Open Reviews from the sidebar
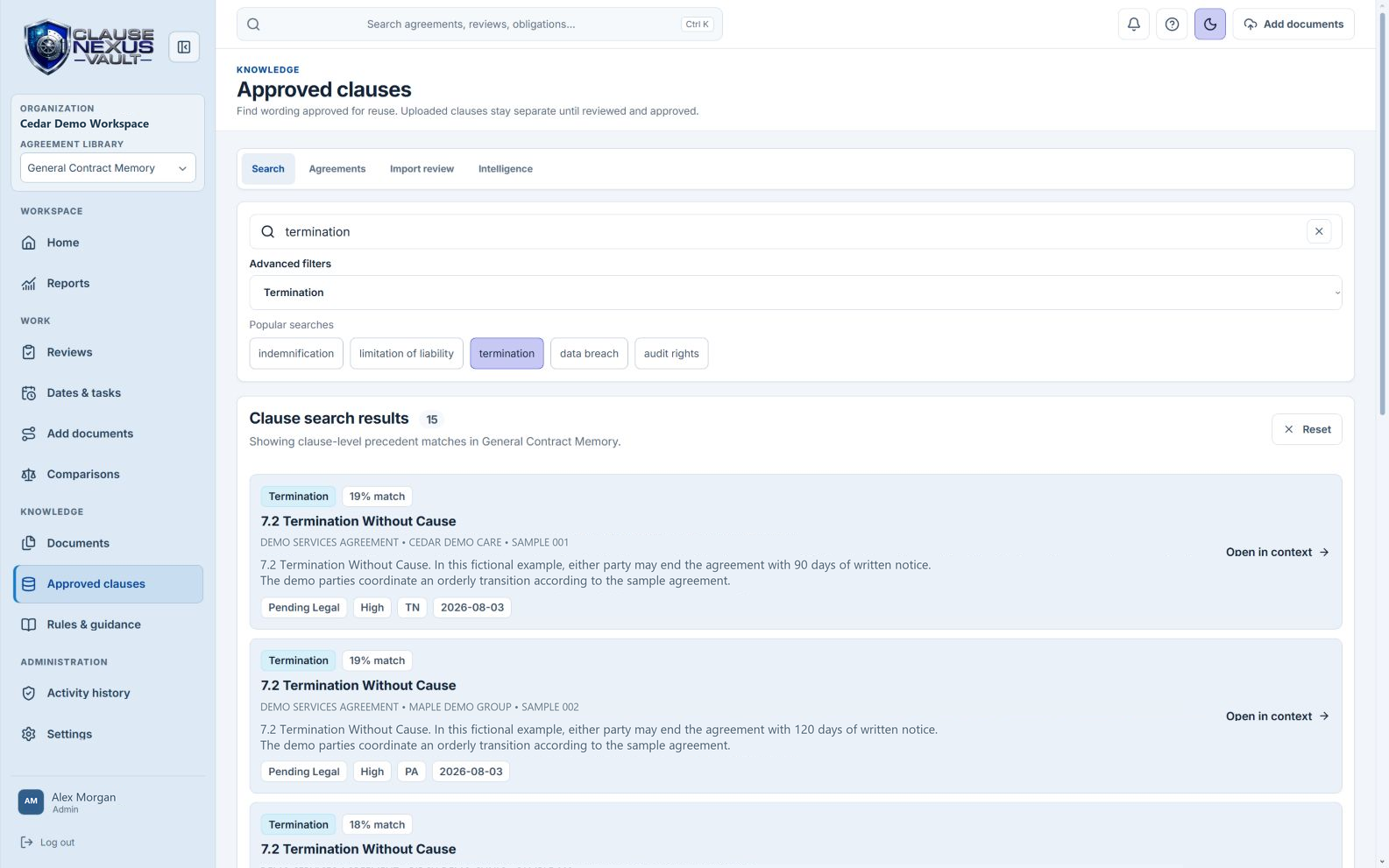The height and width of the screenshot is (868, 1389). click(108, 352)
